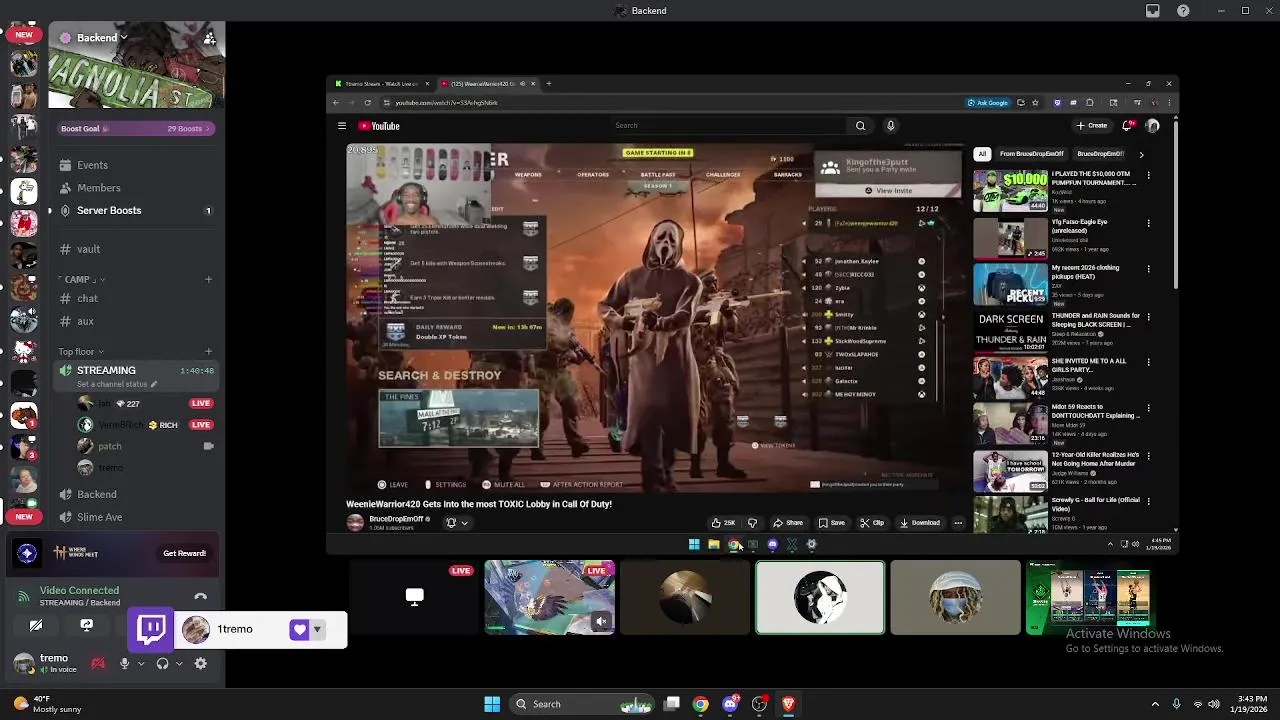
Task: Click the YouTube Create button
Action: tap(1092, 126)
